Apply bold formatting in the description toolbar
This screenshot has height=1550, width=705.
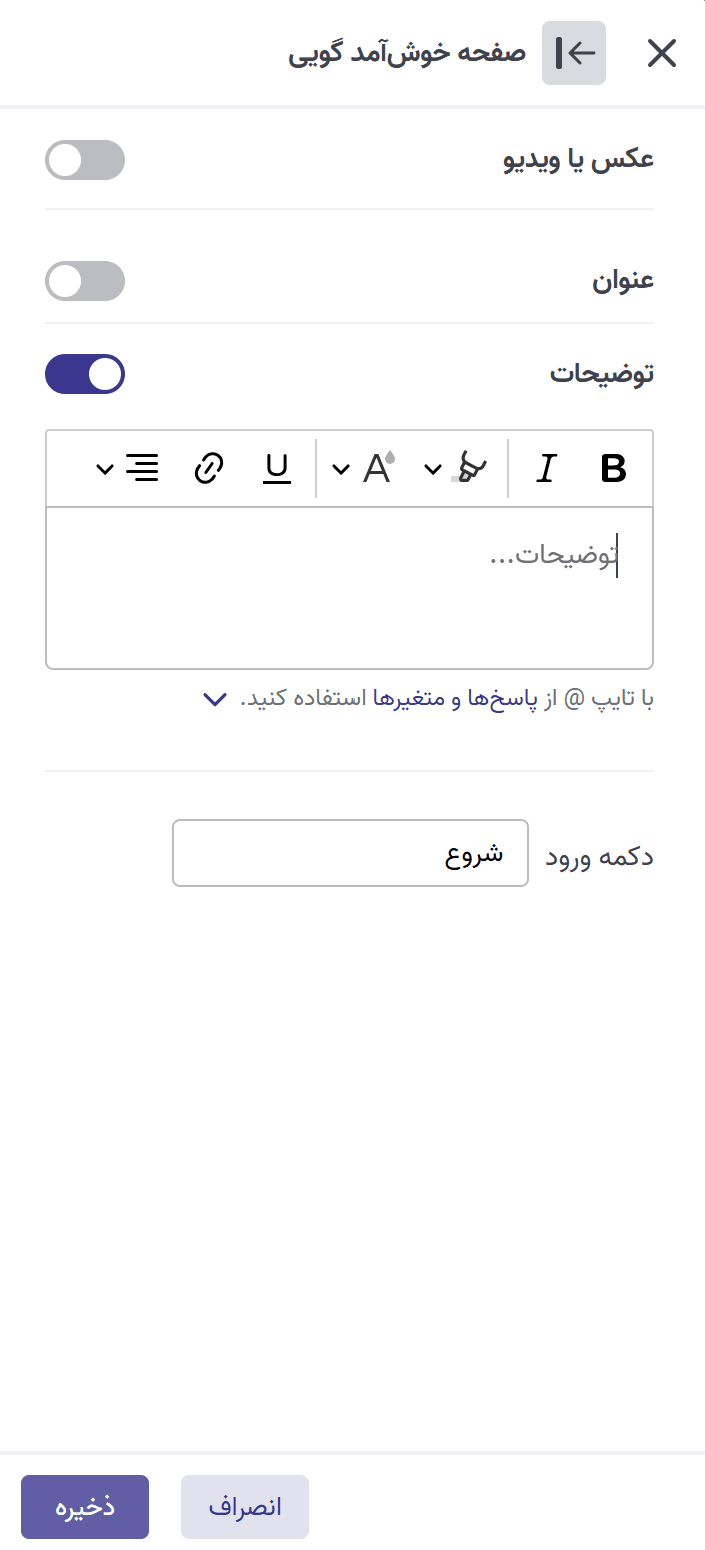pos(612,468)
